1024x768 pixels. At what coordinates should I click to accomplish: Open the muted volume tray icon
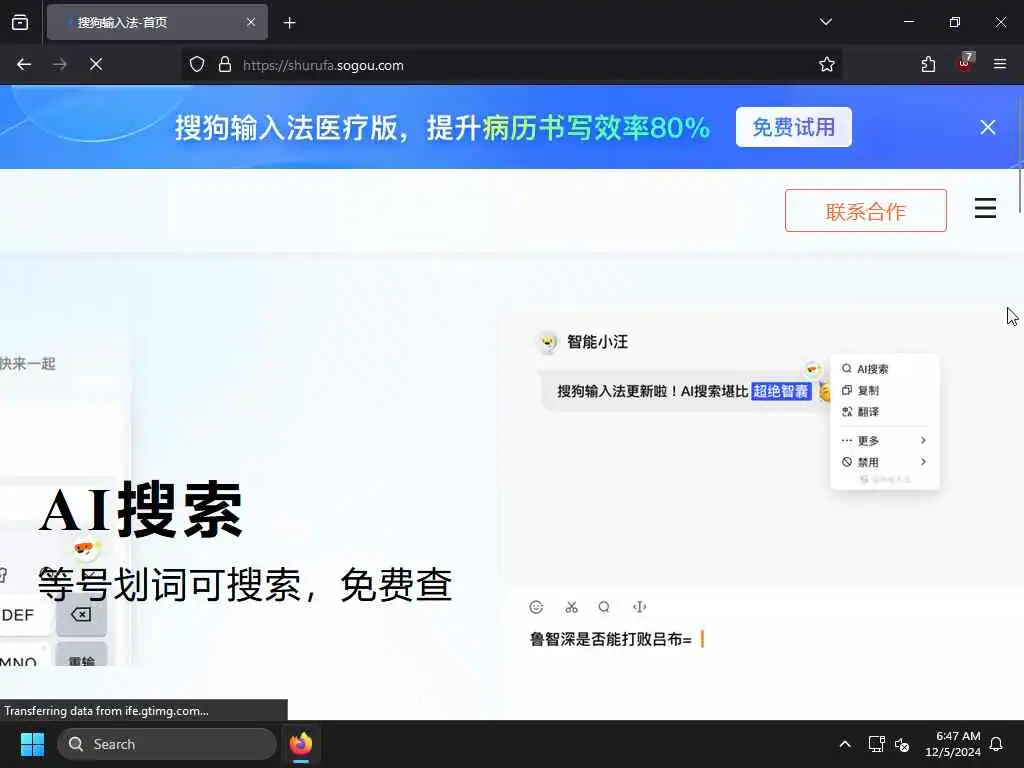[x=903, y=744]
